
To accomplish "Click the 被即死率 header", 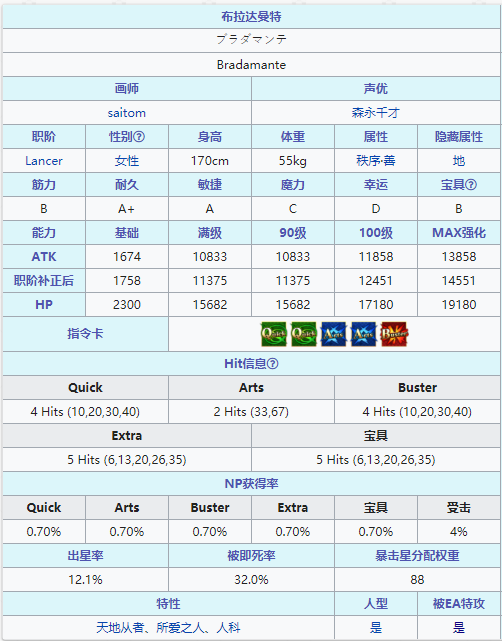I will point(251,556).
